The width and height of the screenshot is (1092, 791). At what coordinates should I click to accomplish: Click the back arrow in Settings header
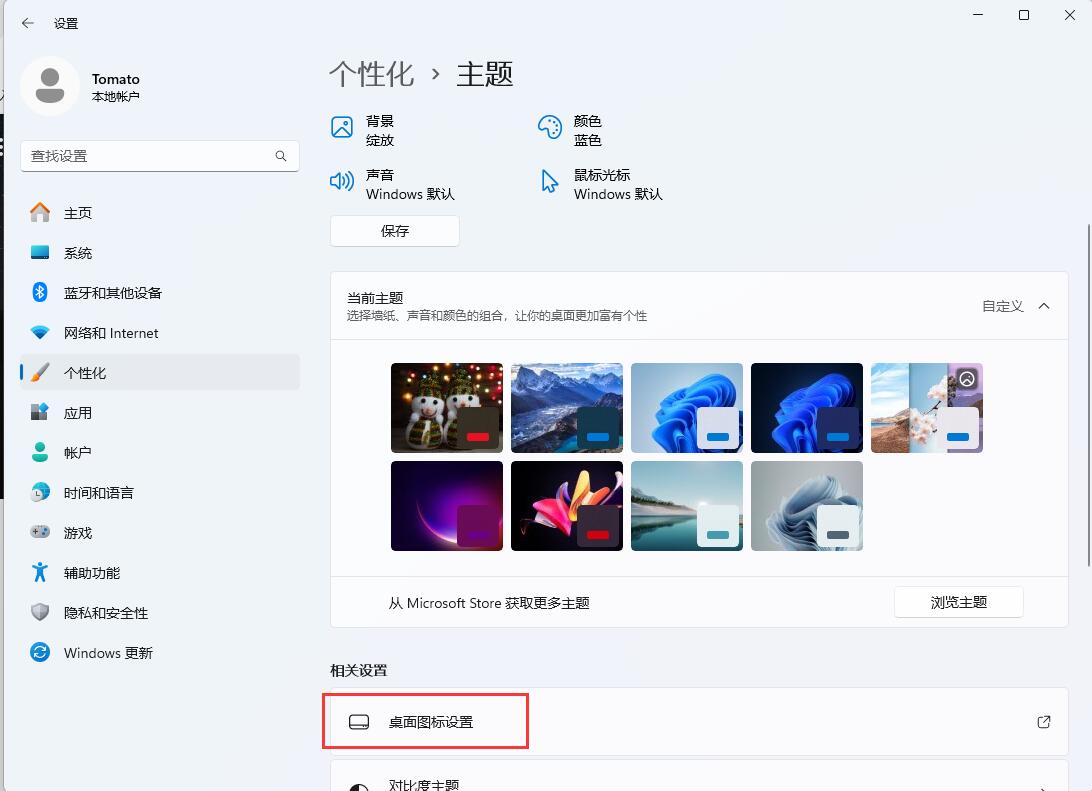coord(27,23)
